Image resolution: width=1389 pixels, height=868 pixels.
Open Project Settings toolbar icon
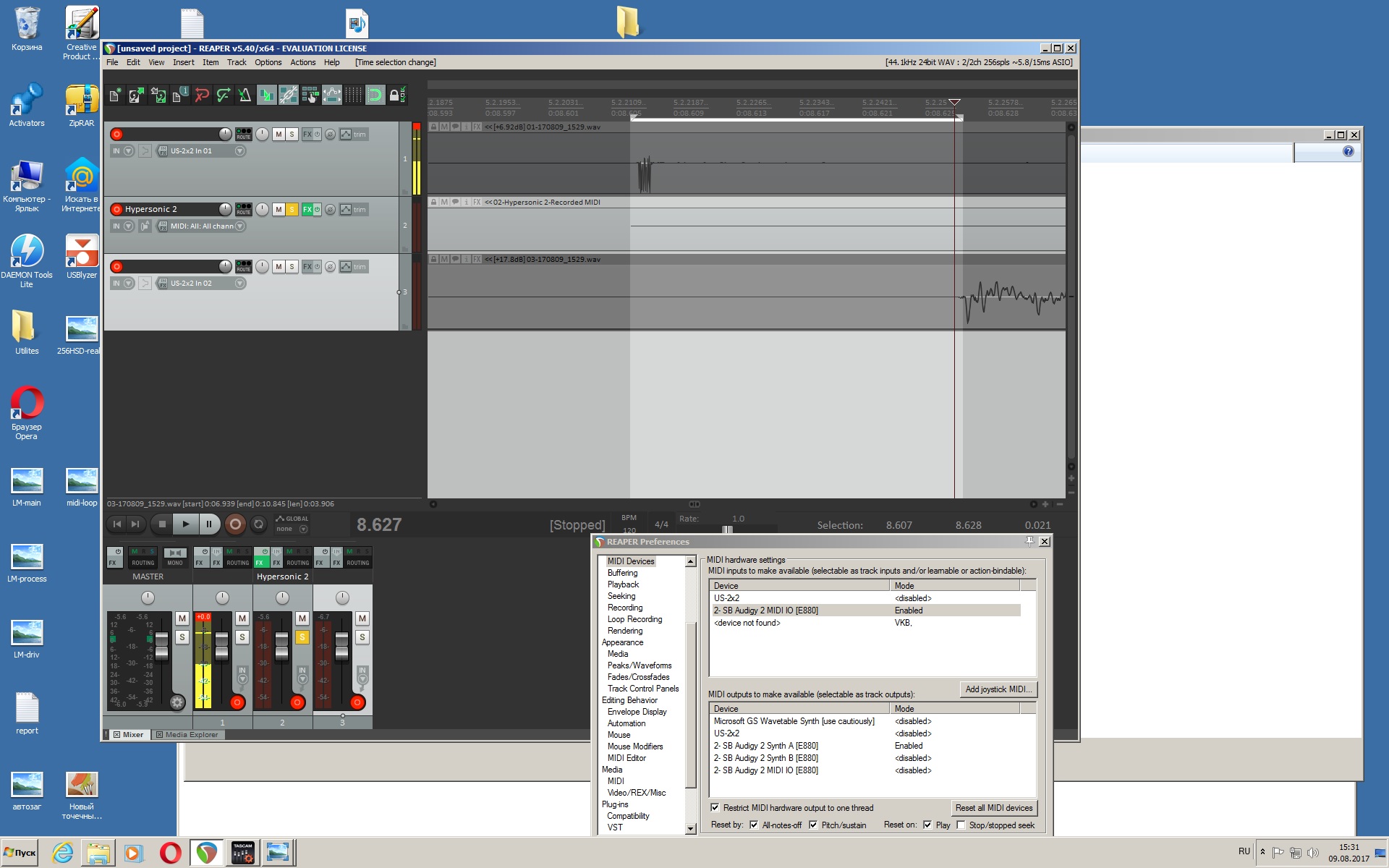pos(181,95)
